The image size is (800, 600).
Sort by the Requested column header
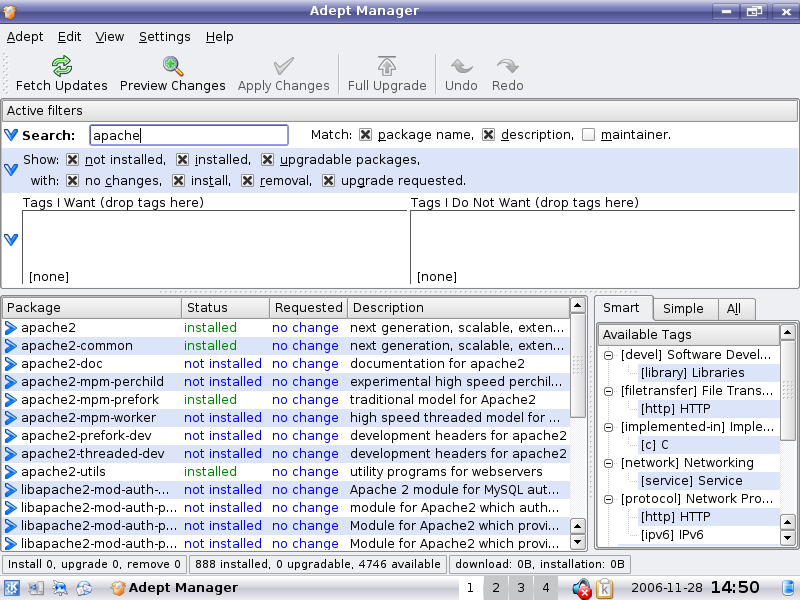coord(308,308)
